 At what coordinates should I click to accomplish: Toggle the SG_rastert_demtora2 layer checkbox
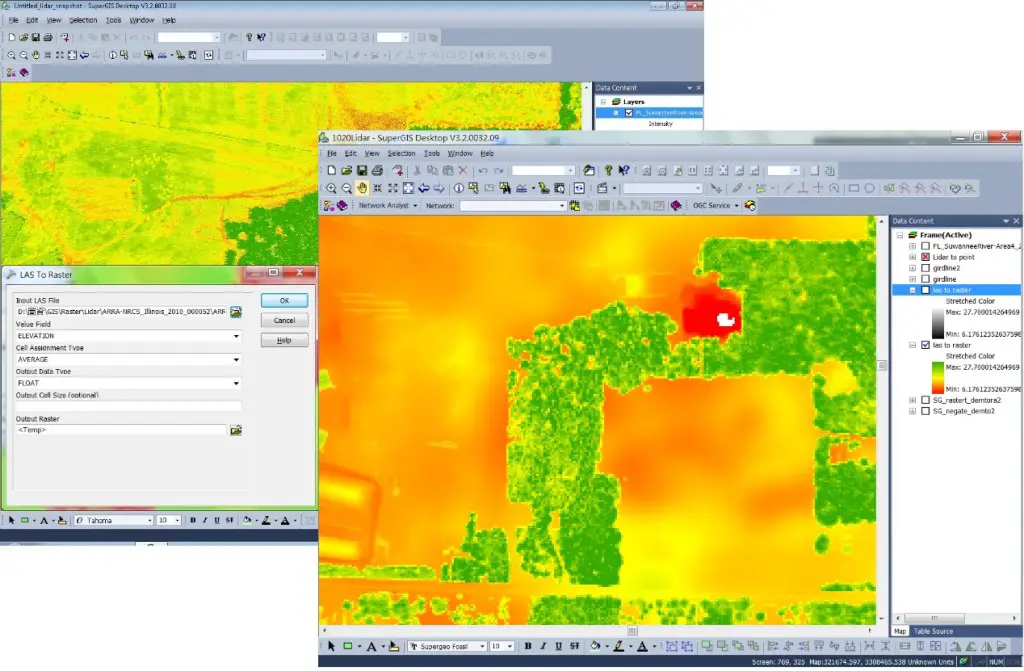coord(925,400)
